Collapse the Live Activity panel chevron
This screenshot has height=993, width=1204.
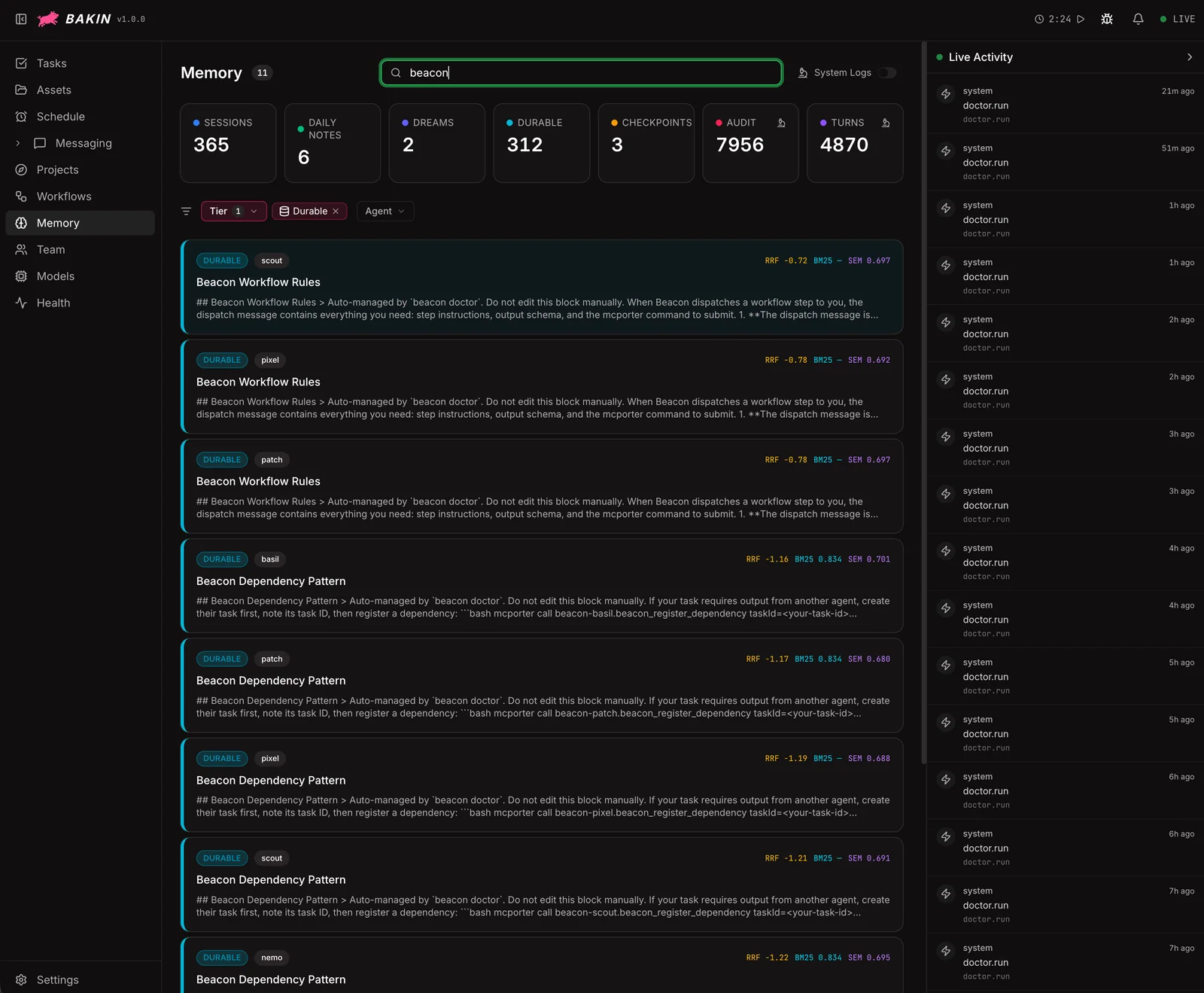point(1190,57)
